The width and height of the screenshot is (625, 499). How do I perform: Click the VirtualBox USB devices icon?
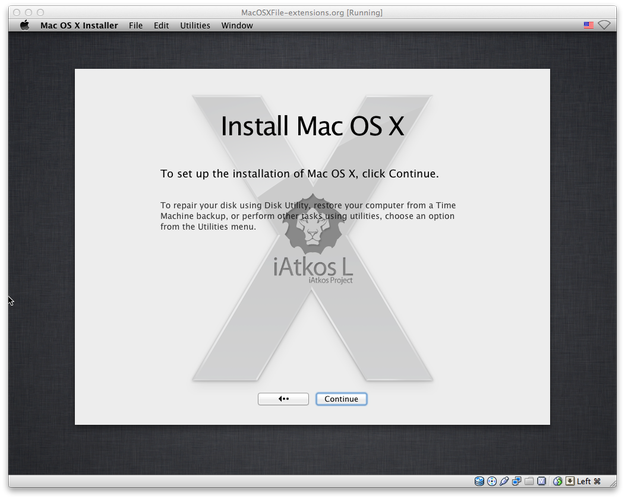[504, 481]
